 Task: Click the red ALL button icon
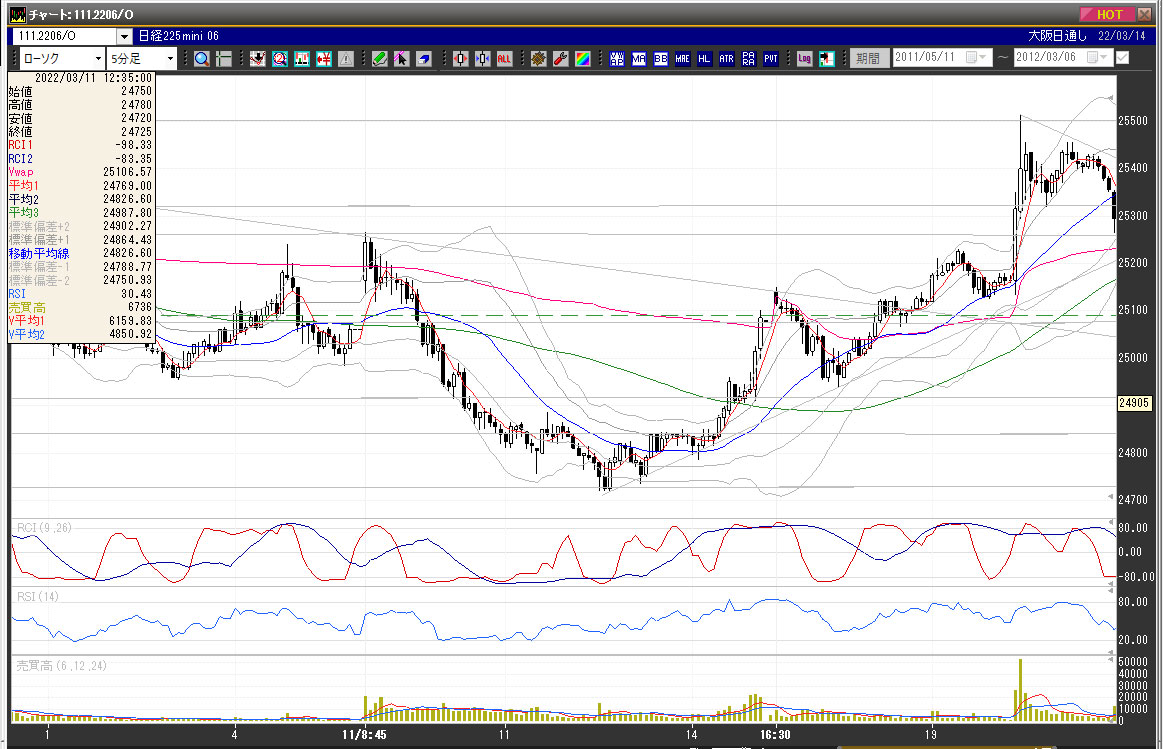[x=504, y=59]
